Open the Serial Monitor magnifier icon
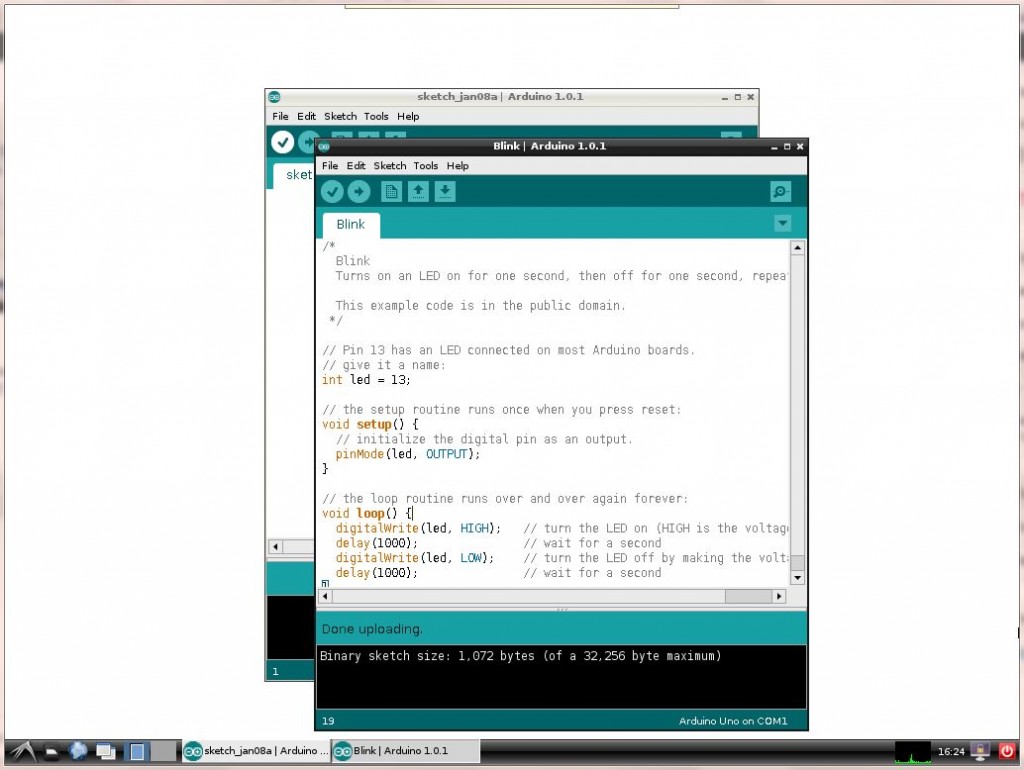 point(780,191)
